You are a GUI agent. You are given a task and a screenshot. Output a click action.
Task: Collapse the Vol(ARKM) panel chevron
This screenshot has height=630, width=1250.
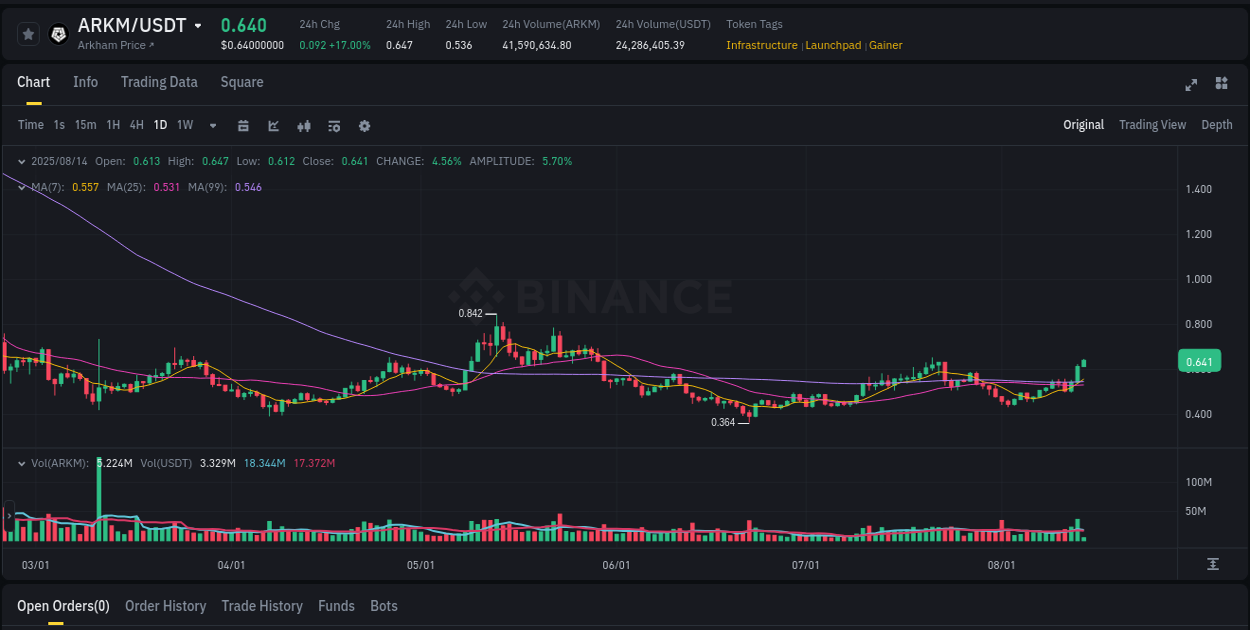coord(21,463)
